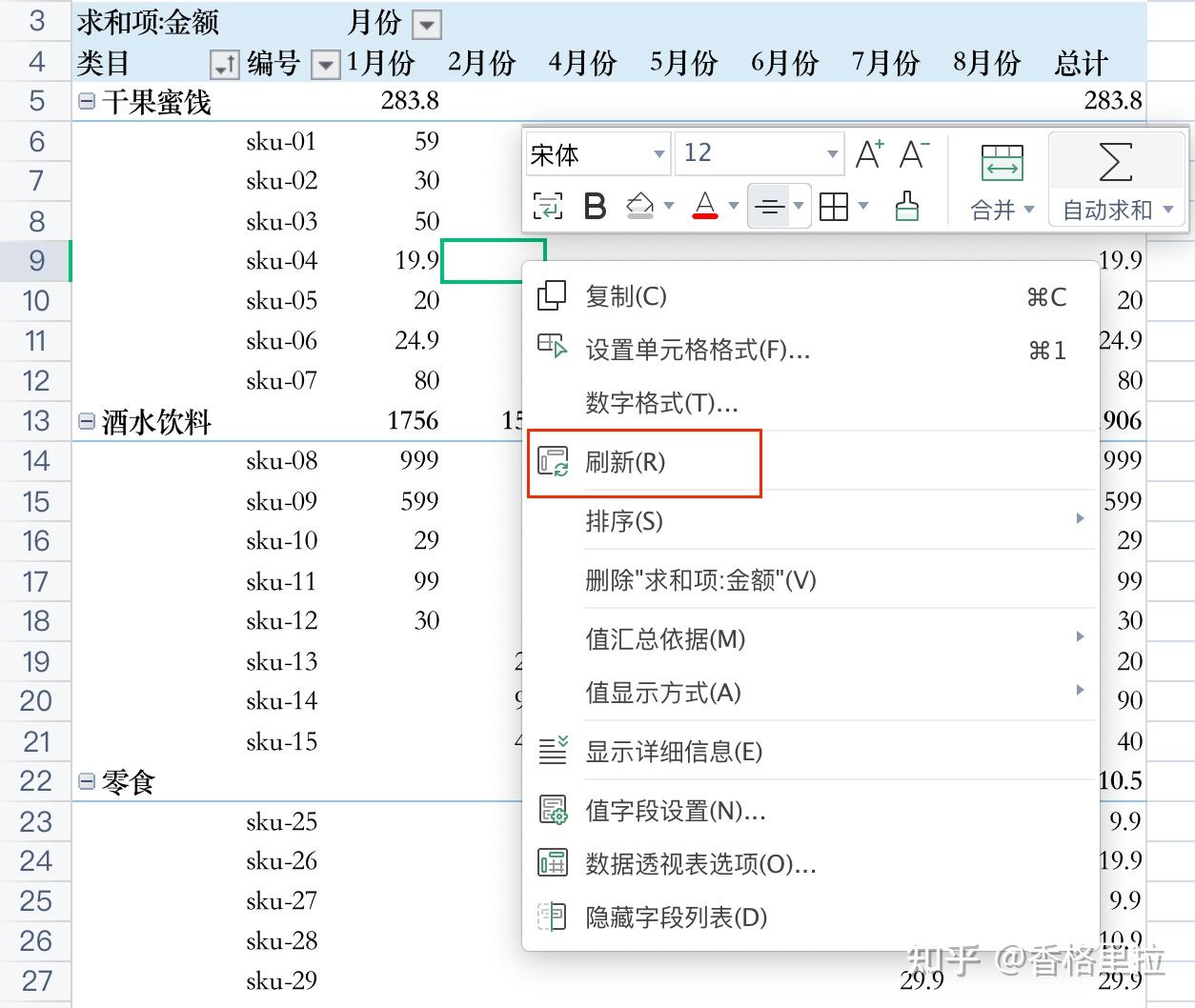Image resolution: width=1195 pixels, height=1008 pixels.
Task: Open the cell borders icon
Action: (836, 206)
